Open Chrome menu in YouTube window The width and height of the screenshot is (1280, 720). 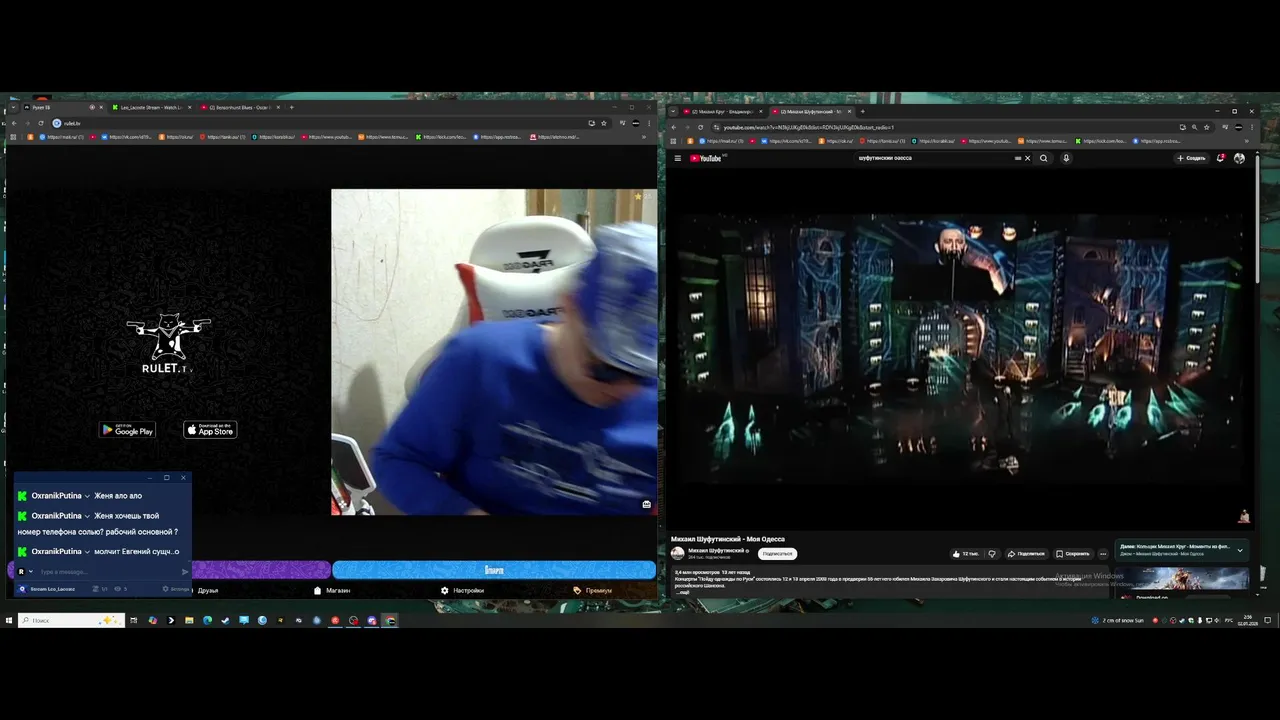pos(1253,127)
